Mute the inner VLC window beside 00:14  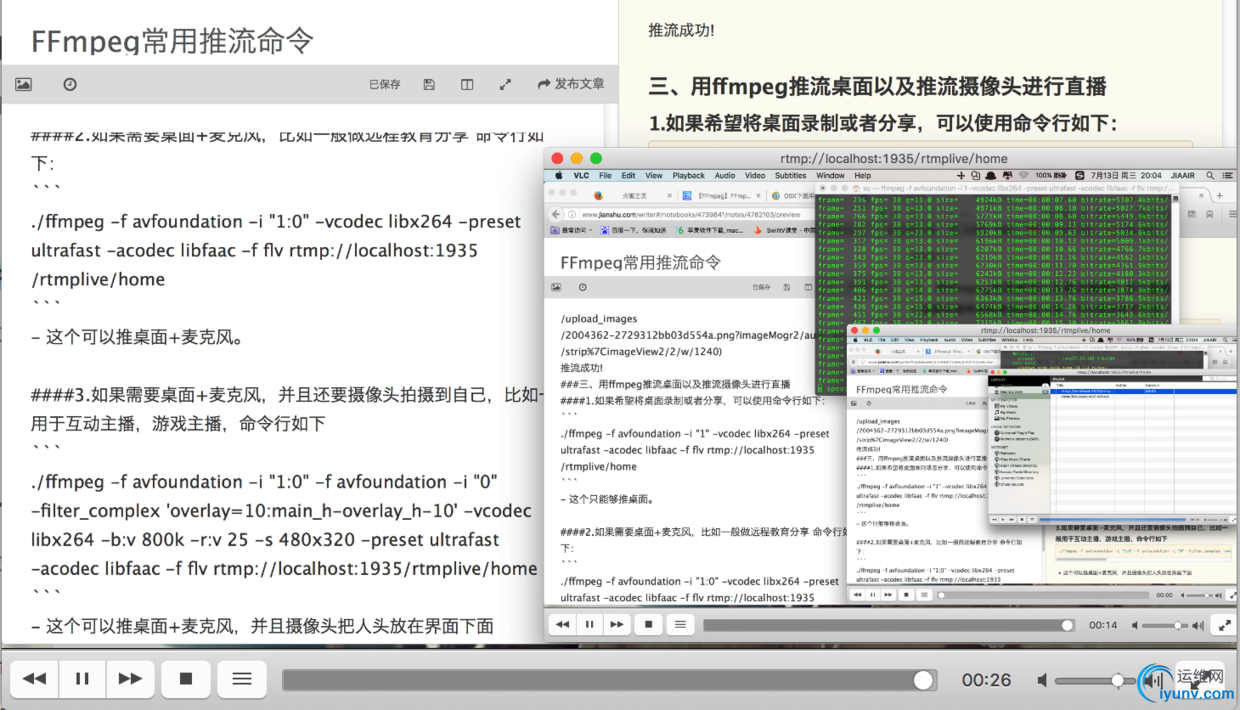coord(1135,625)
